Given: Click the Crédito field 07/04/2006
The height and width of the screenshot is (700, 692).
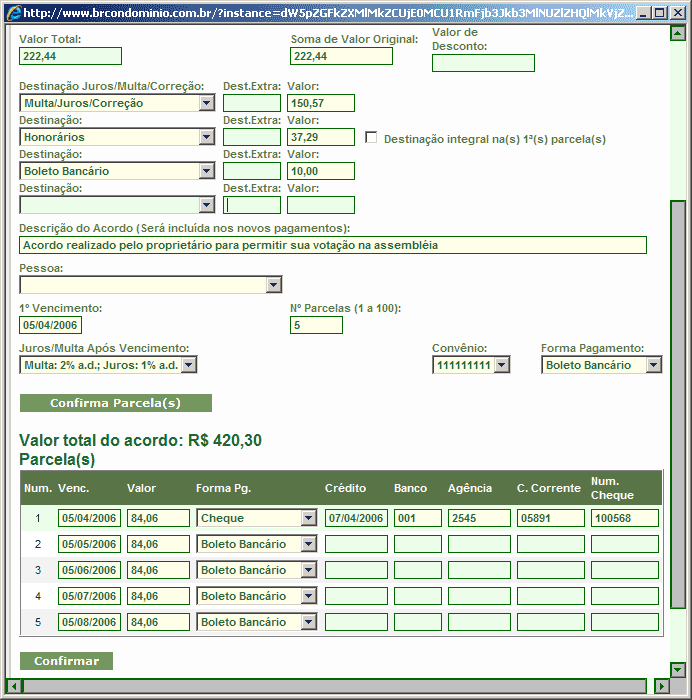Looking at the screenshot, I should (356, 518).
